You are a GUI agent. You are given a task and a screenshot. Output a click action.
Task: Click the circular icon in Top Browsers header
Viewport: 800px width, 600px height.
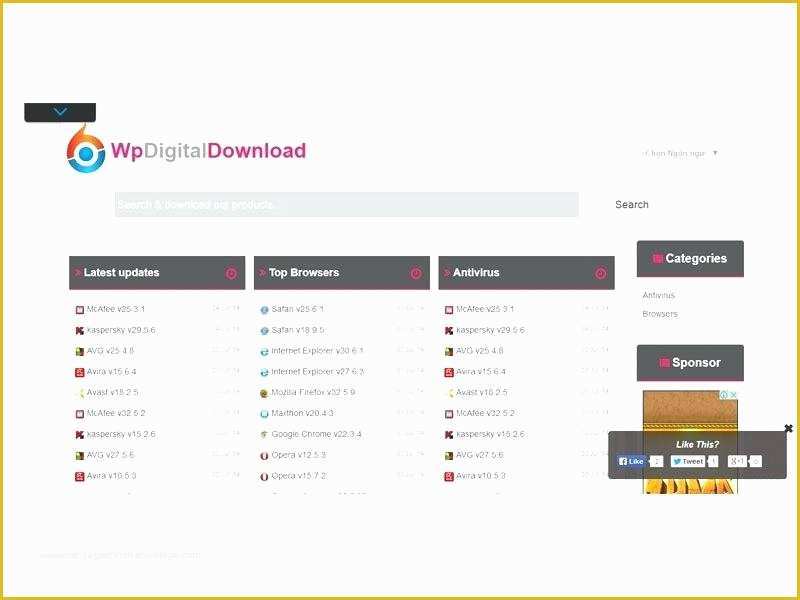pos(416,273)
